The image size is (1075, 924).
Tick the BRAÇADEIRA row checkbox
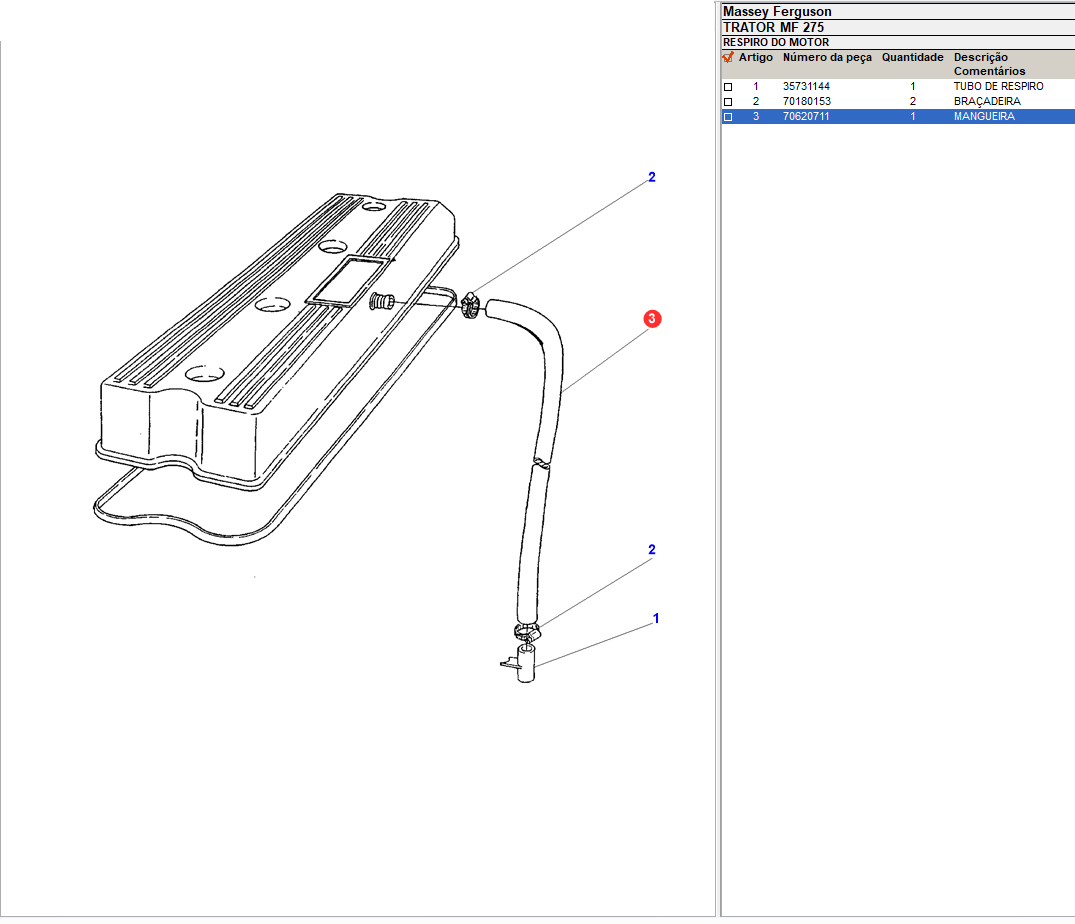[x=728, y=102]
